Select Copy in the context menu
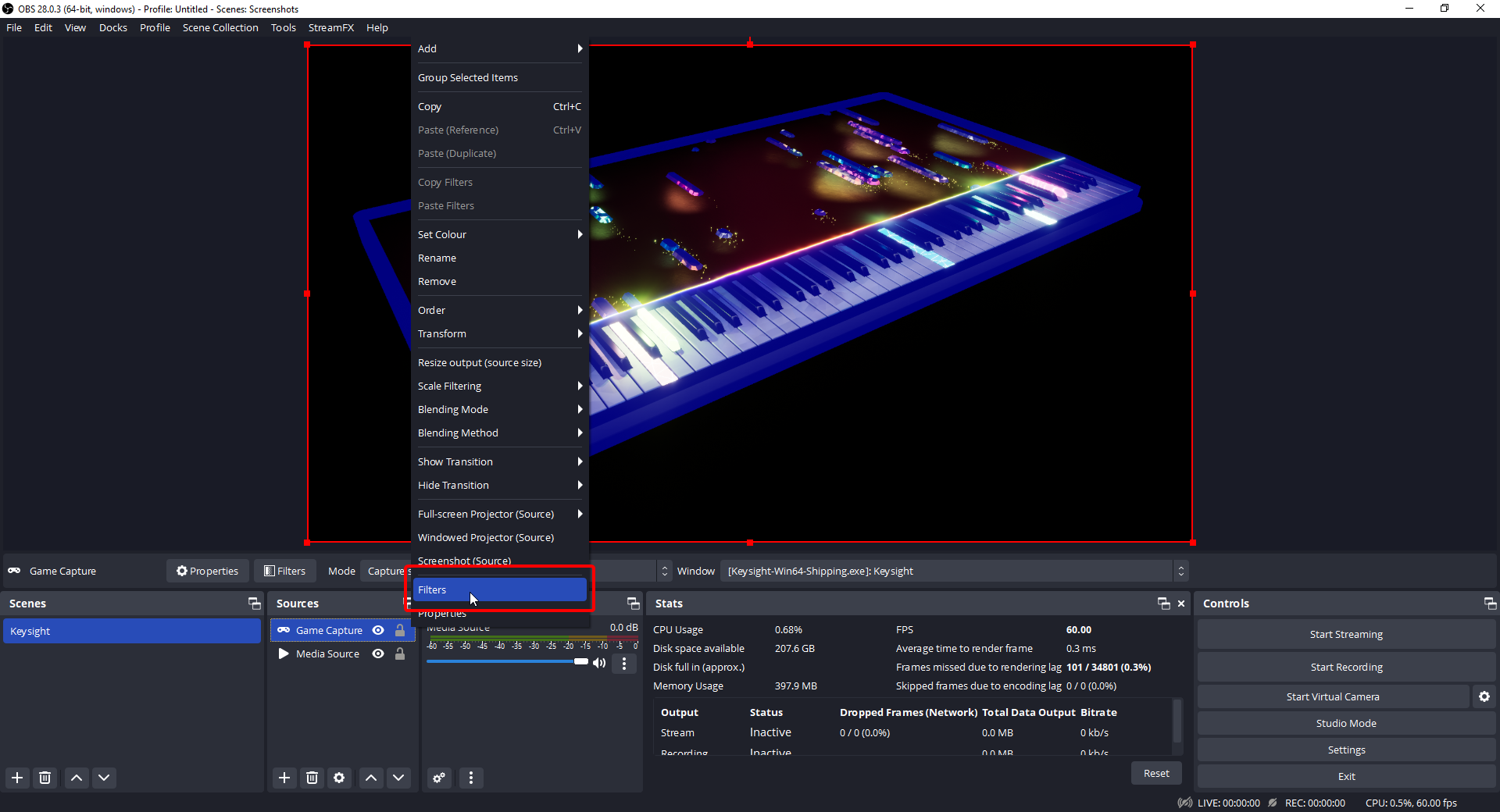Viewport: 1500px width, 812px height. 500,106
